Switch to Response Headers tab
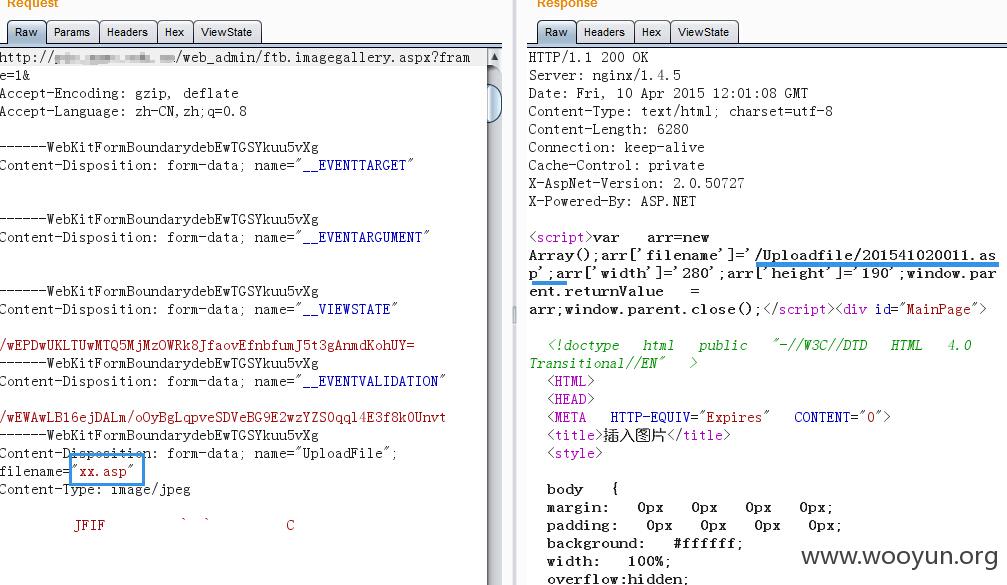Screen dimensions: 1007x585 (604, 32)
